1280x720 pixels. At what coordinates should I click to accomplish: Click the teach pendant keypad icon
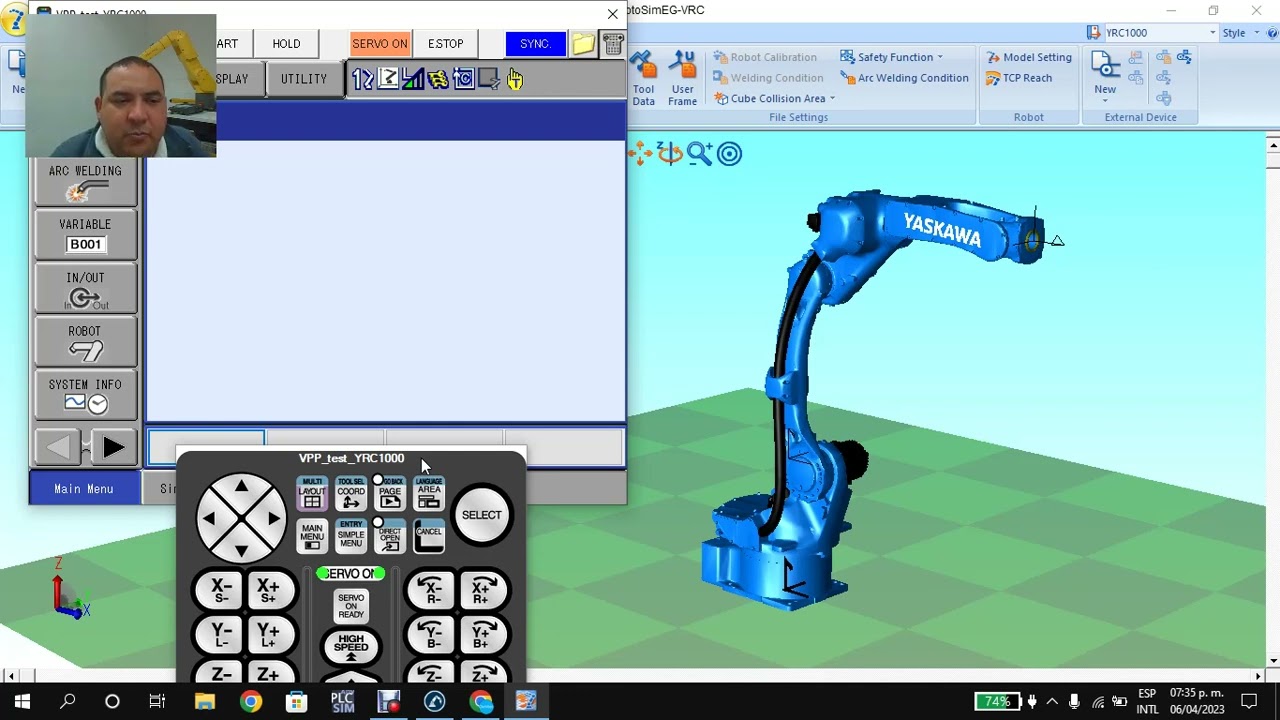[613, 44]
